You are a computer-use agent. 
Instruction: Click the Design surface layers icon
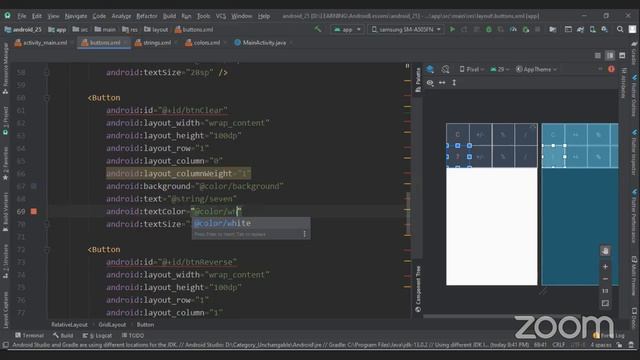coord(430,69)
